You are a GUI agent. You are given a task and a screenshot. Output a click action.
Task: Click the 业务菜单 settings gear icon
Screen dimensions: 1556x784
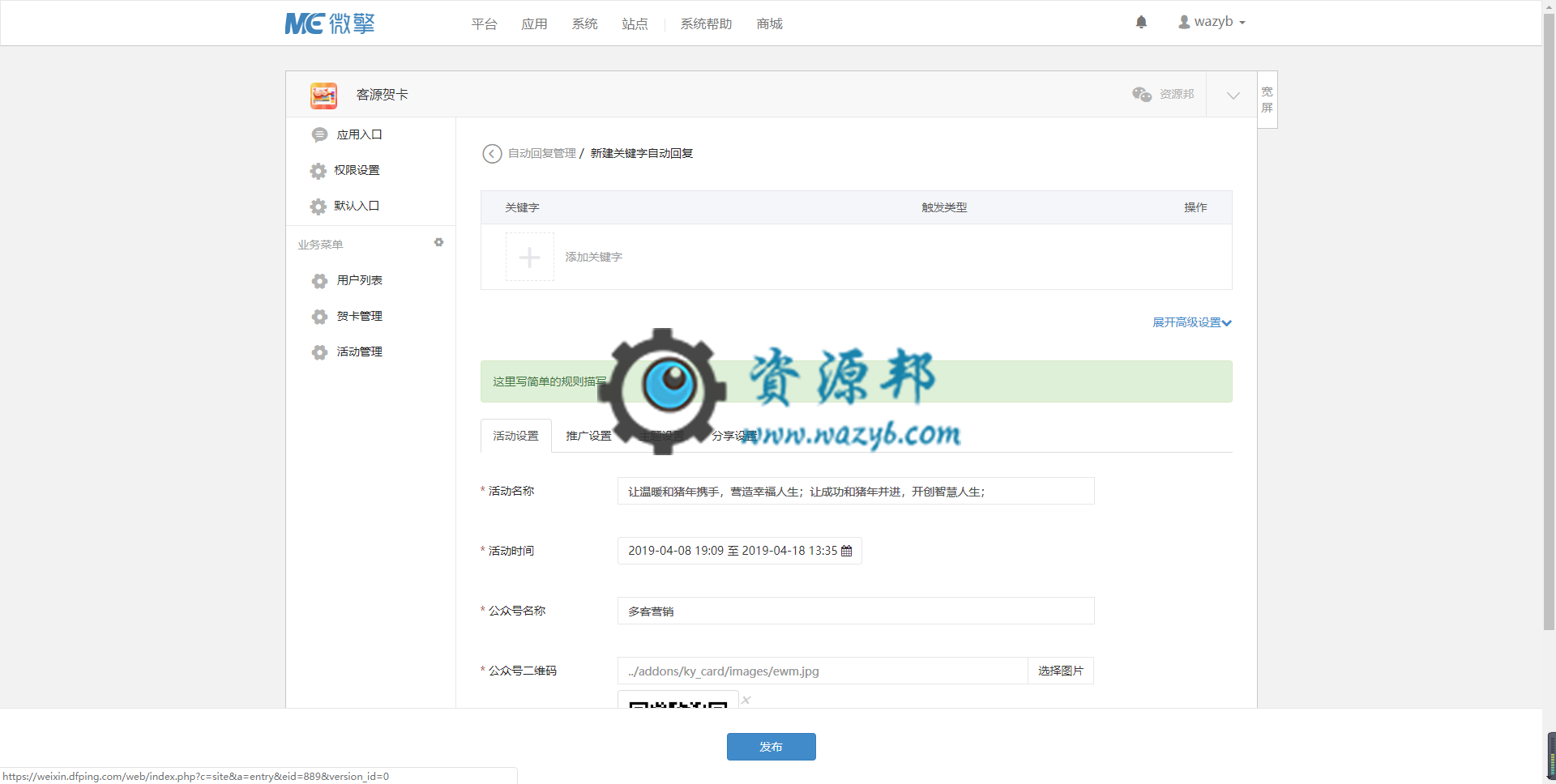click(x=438, y=242)
